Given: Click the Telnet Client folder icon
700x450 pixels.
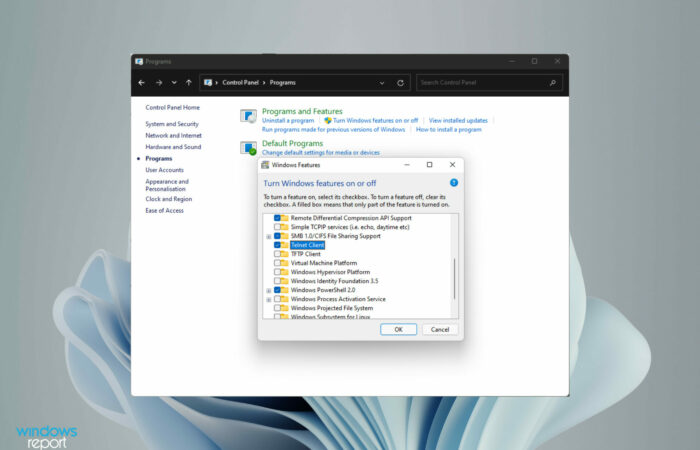Looking at the screenshot, I should 285,245.
